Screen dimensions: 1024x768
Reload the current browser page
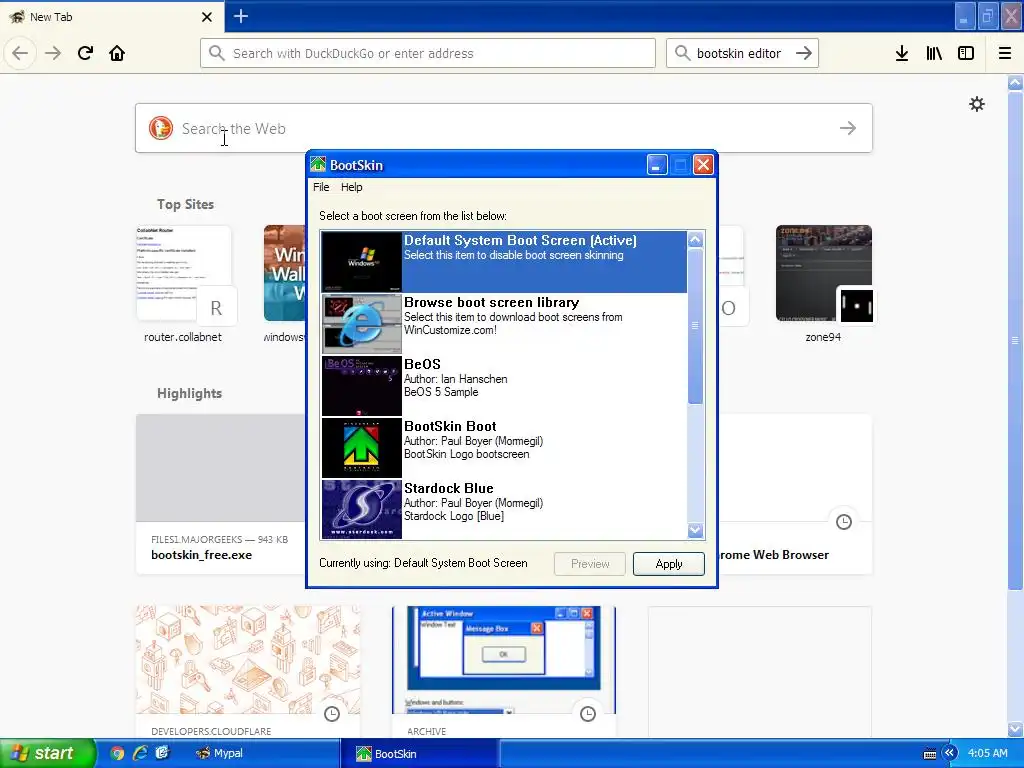(x=85, y=53)
